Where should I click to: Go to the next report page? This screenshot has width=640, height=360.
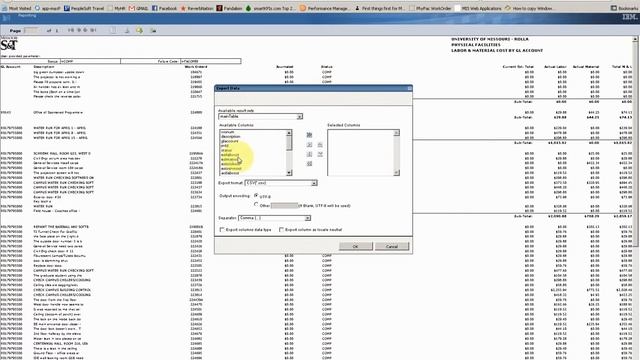85,30
